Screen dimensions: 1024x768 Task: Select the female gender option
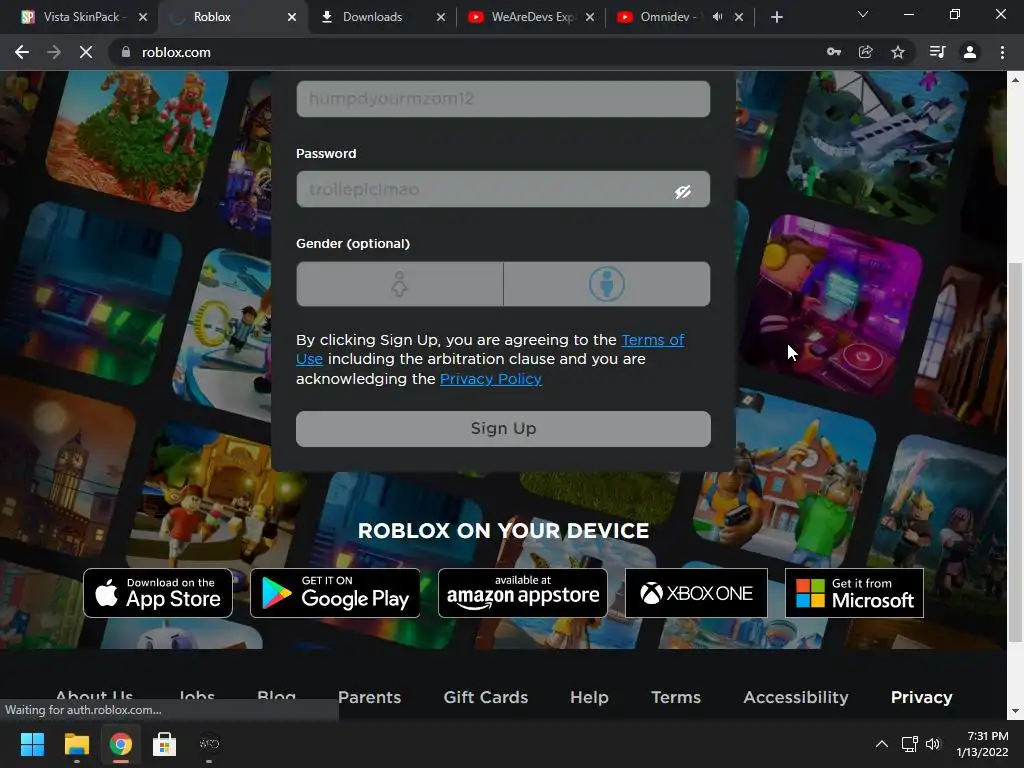[400, 284]
